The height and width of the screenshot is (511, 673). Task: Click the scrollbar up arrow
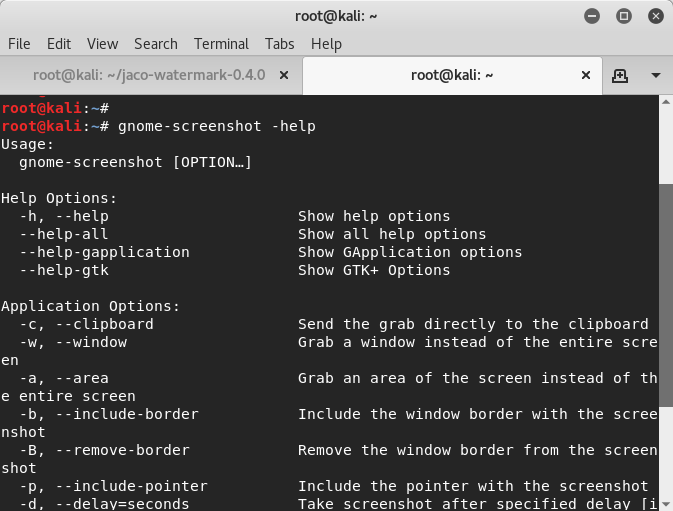pyautogui.click(x=666, y=102)
